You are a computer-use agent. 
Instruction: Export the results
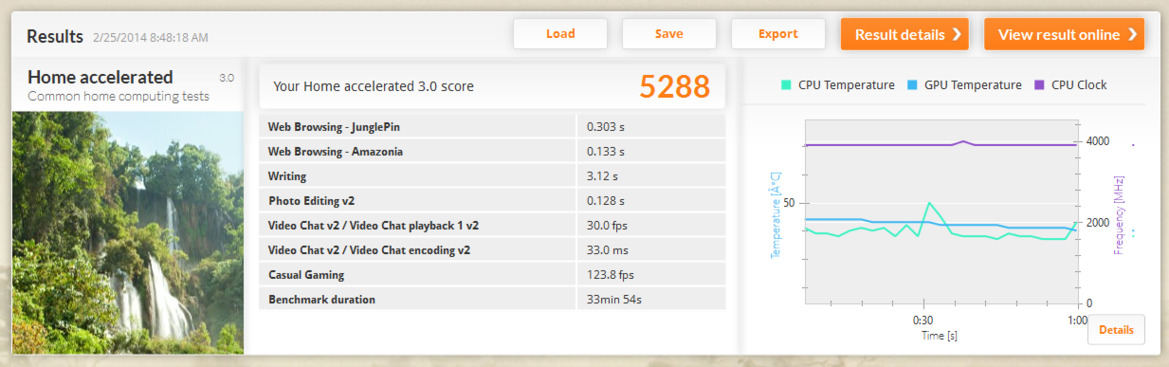coord(778,34)
